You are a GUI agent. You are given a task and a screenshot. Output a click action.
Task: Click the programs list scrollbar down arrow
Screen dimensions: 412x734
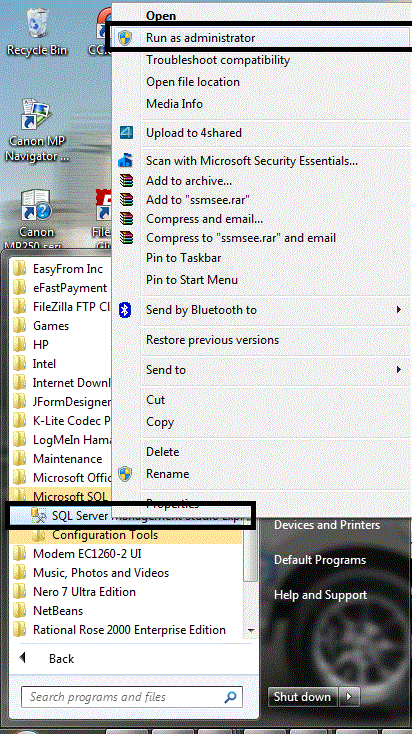pos(251,631)
